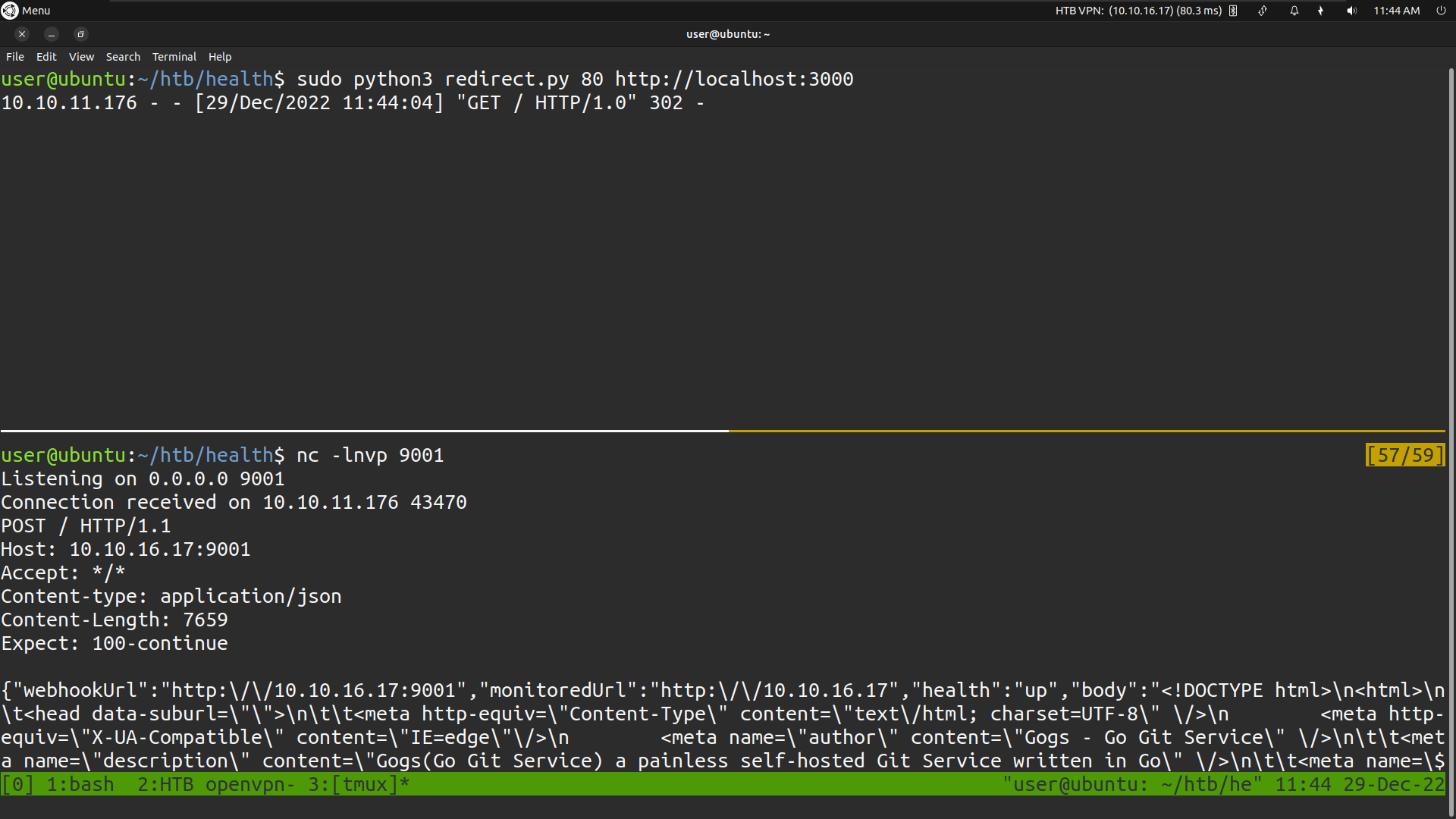Click the tmux pane divider line
1456x819 pixels.
click(x=728, y=431)
